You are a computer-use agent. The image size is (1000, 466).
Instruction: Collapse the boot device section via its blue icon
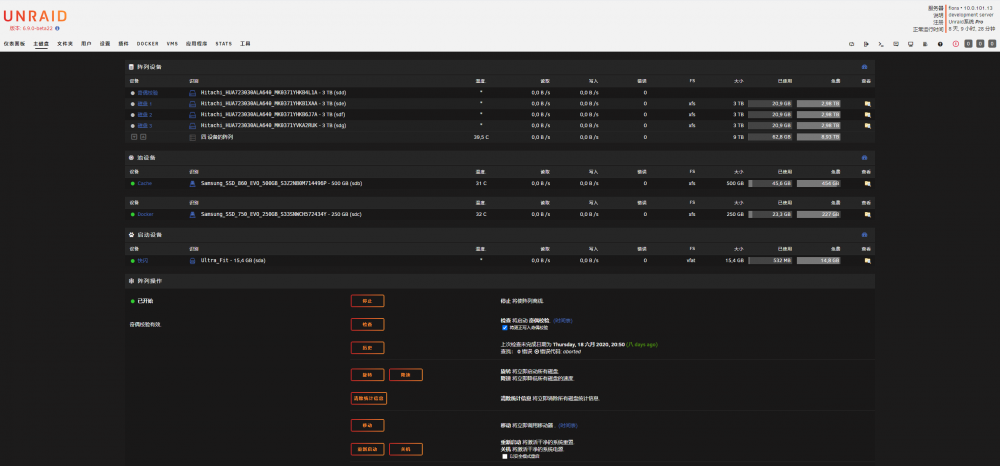pyautogui.click(x=864, y=235)
